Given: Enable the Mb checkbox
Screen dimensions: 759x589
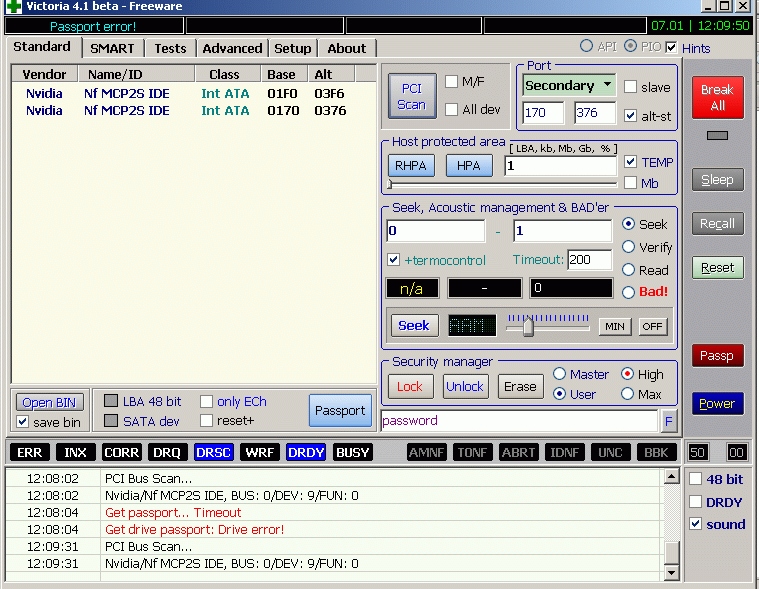Looking at the screenshot, I should click(630, 183).
